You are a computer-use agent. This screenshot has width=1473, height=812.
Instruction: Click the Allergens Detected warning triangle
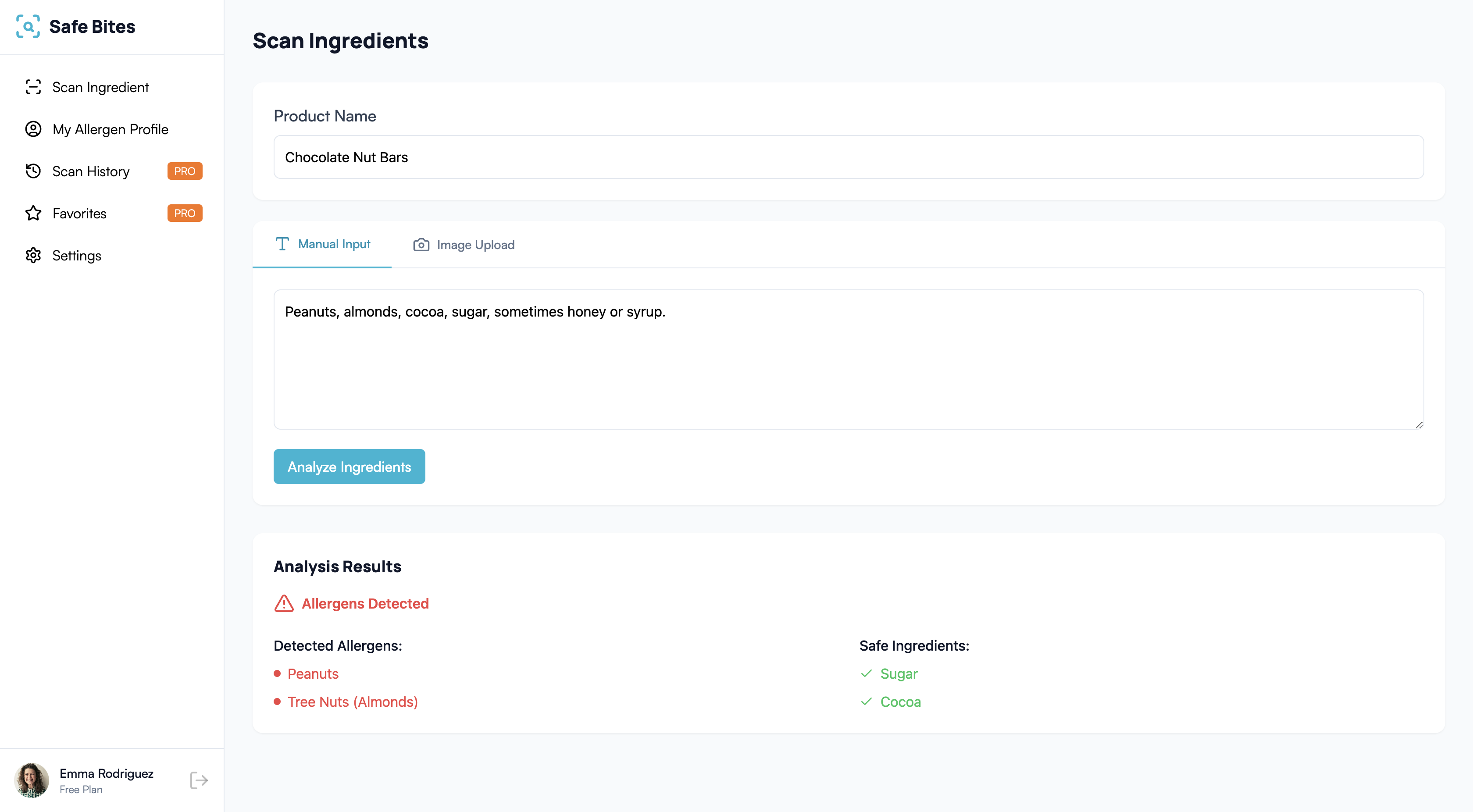pyautogui.click(x=284, y=603)
